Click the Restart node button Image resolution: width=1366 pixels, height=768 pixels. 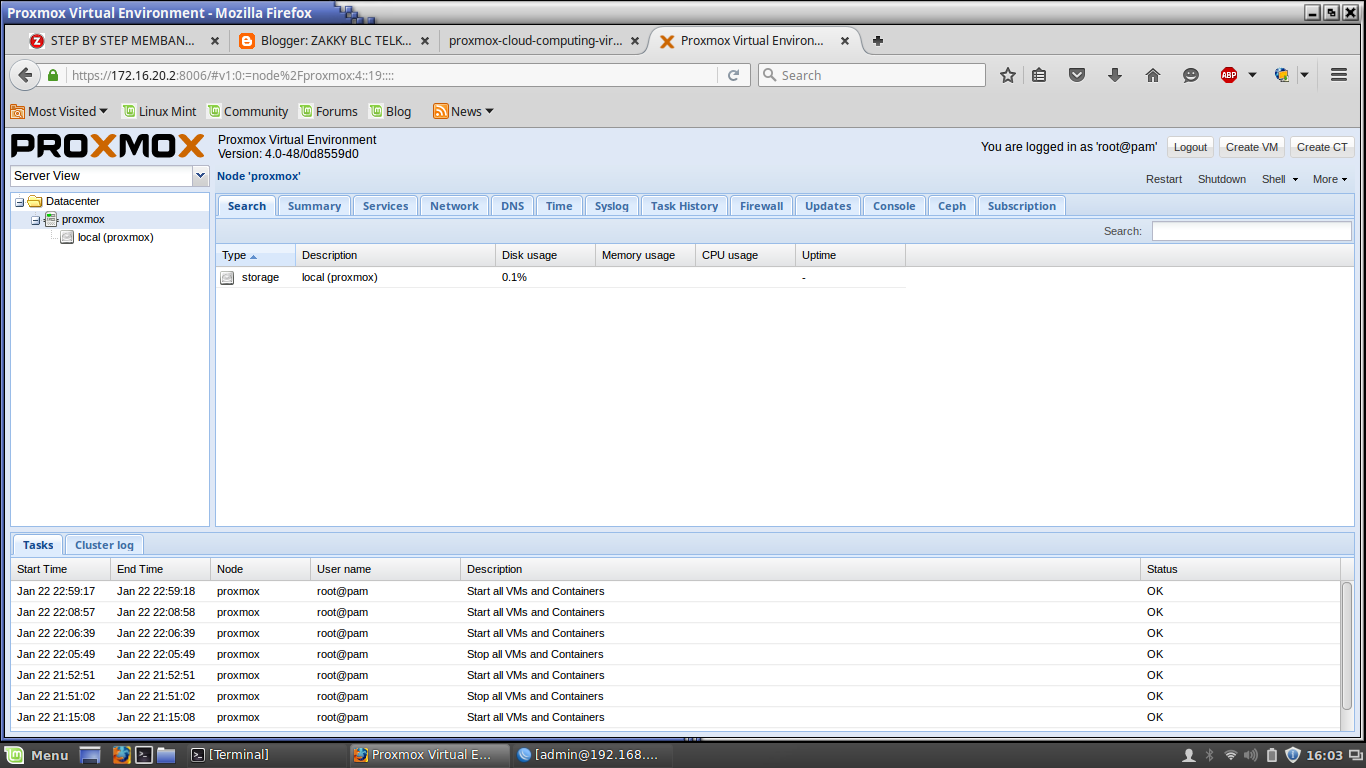(x=1164, y=179)
